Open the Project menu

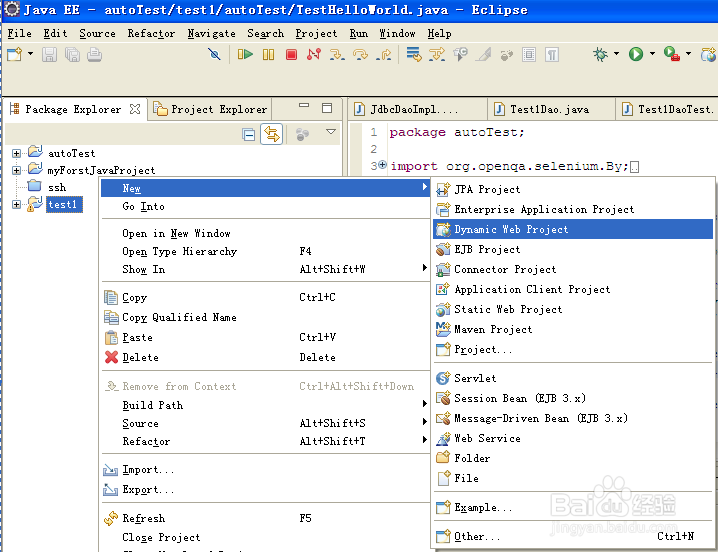click(316, 33)
